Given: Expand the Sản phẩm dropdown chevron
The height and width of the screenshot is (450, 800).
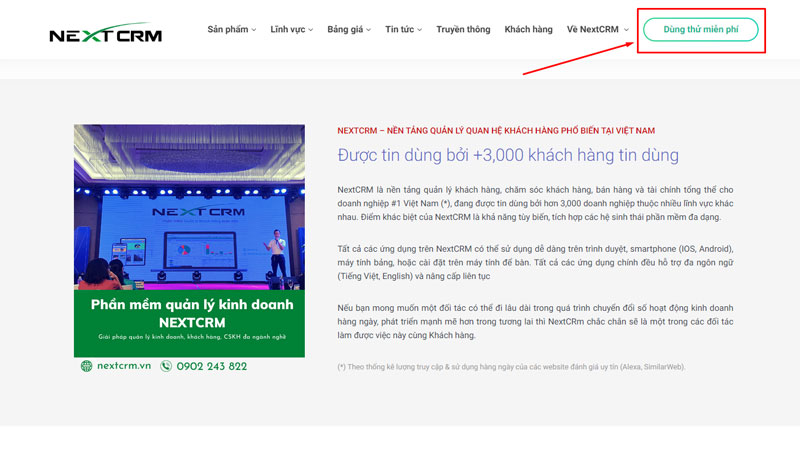Looking at the screenshot, I should pos(254,30).
